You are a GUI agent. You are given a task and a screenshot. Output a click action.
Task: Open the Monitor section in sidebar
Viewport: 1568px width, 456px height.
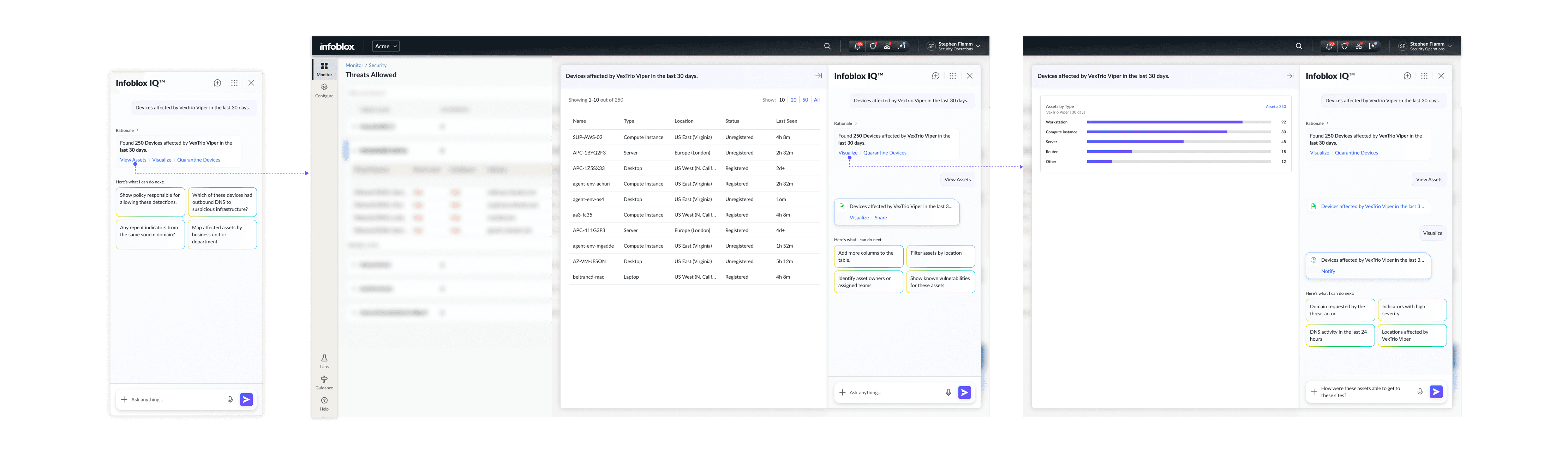[x=324, y=68]
